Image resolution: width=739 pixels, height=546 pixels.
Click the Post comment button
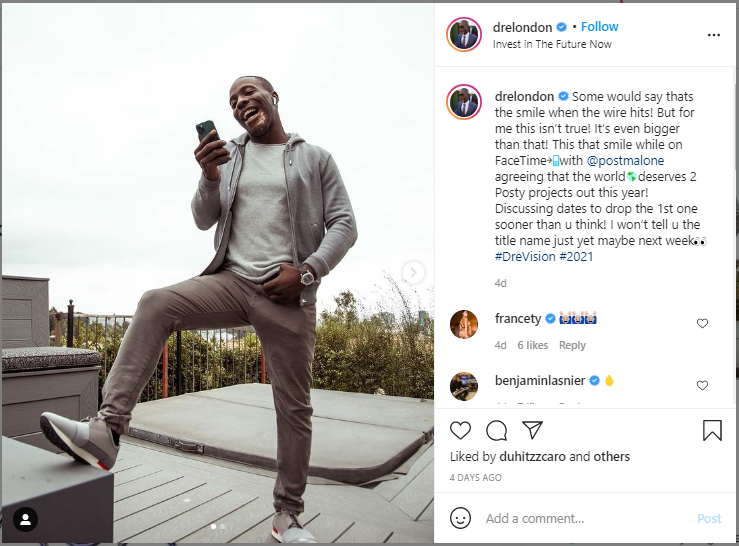(709, 518)
